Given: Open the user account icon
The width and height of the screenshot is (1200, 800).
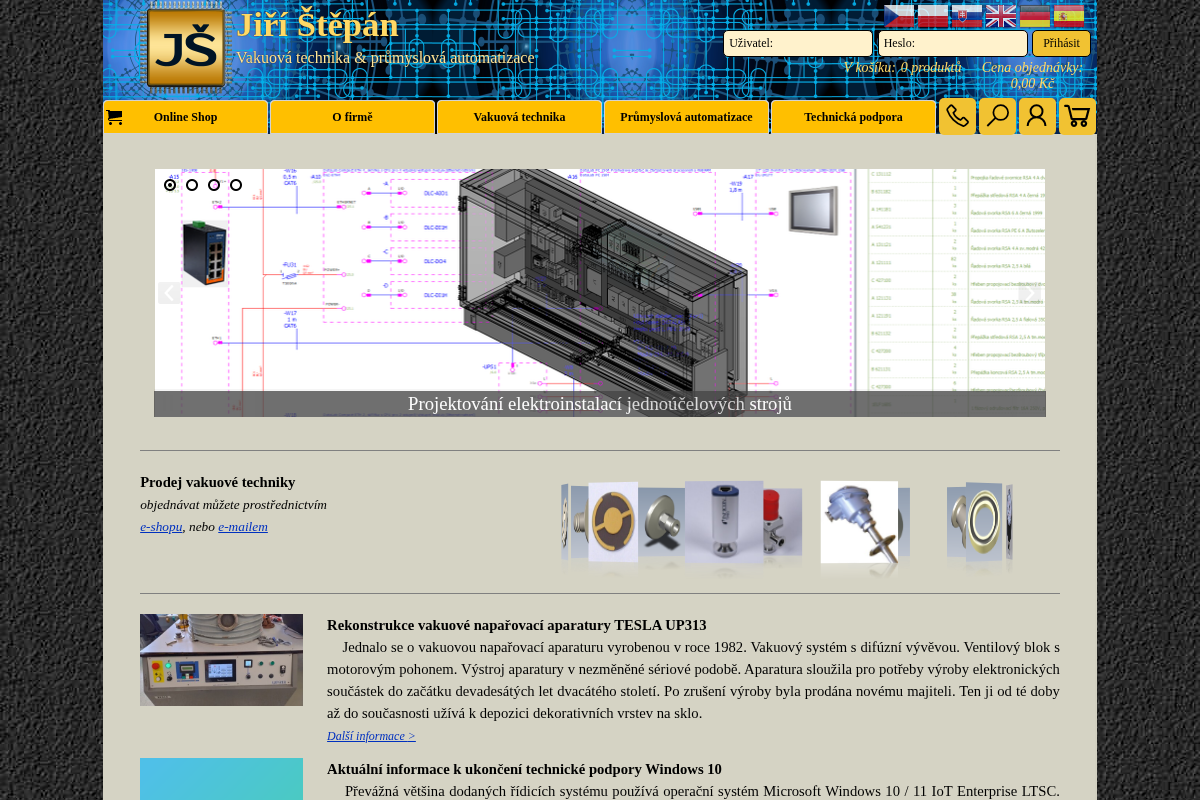Looking at the screenshot, I should 1037,116.
